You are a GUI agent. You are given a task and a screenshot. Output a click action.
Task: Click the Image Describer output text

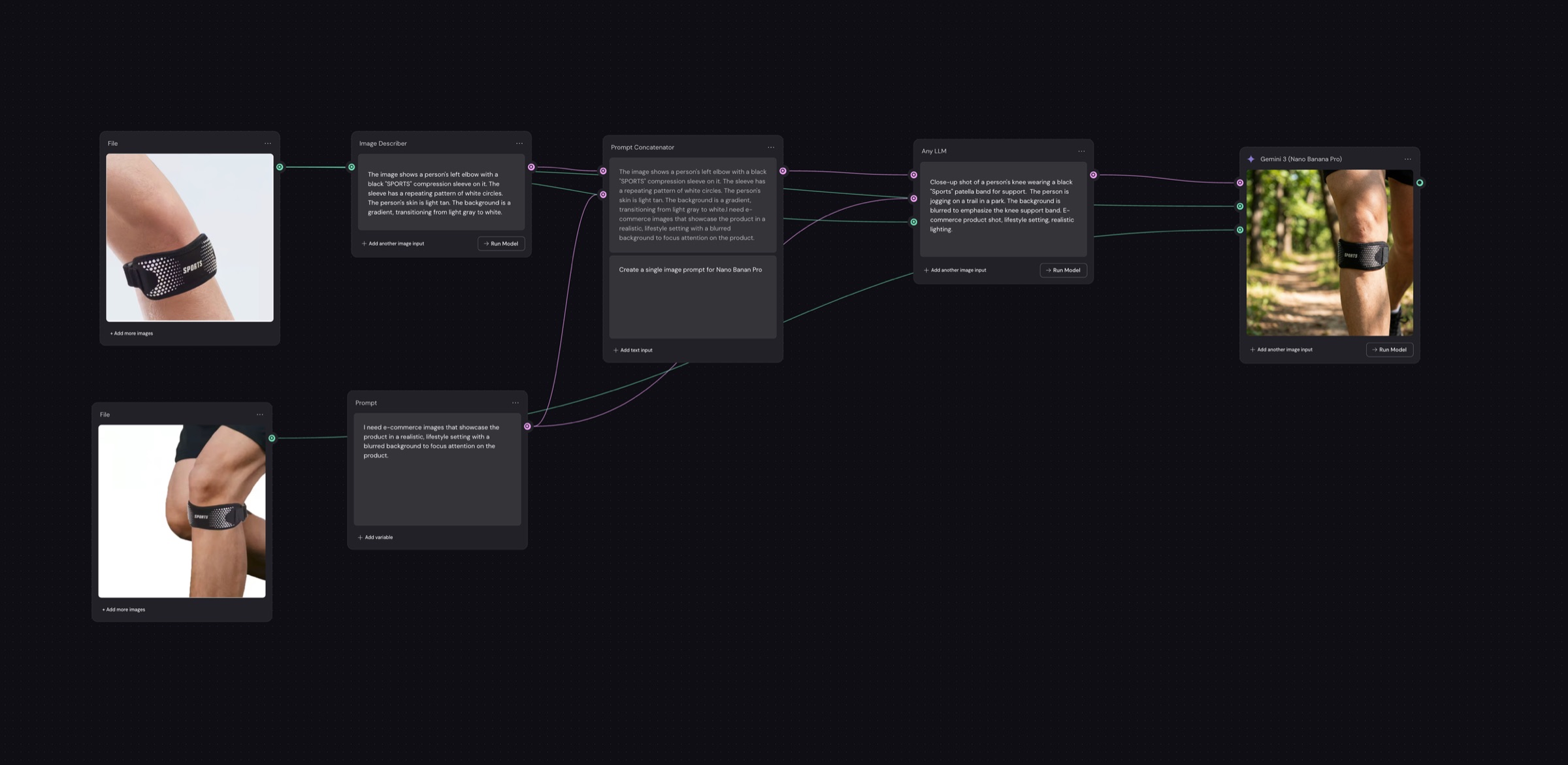point(442,192)
